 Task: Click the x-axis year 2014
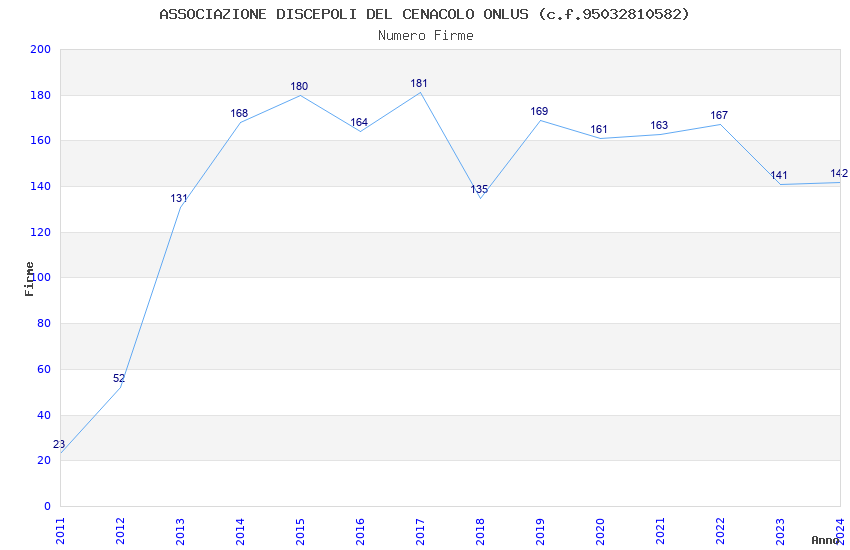[240, 531]
